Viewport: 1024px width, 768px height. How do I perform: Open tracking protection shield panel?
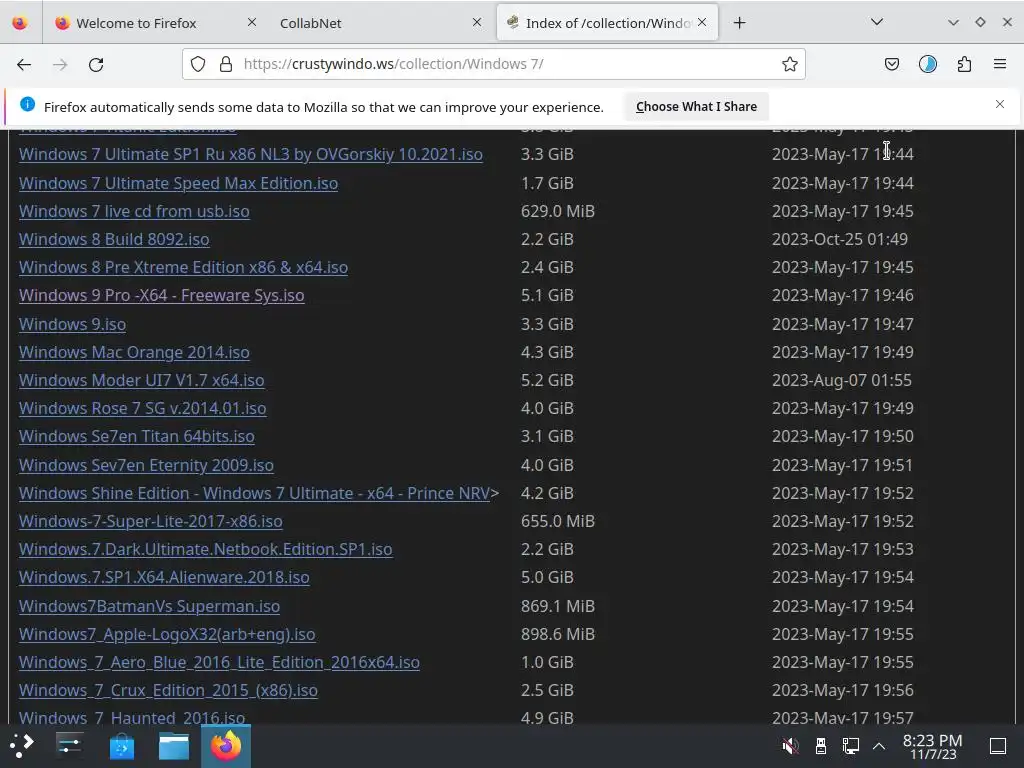[198, 64]
